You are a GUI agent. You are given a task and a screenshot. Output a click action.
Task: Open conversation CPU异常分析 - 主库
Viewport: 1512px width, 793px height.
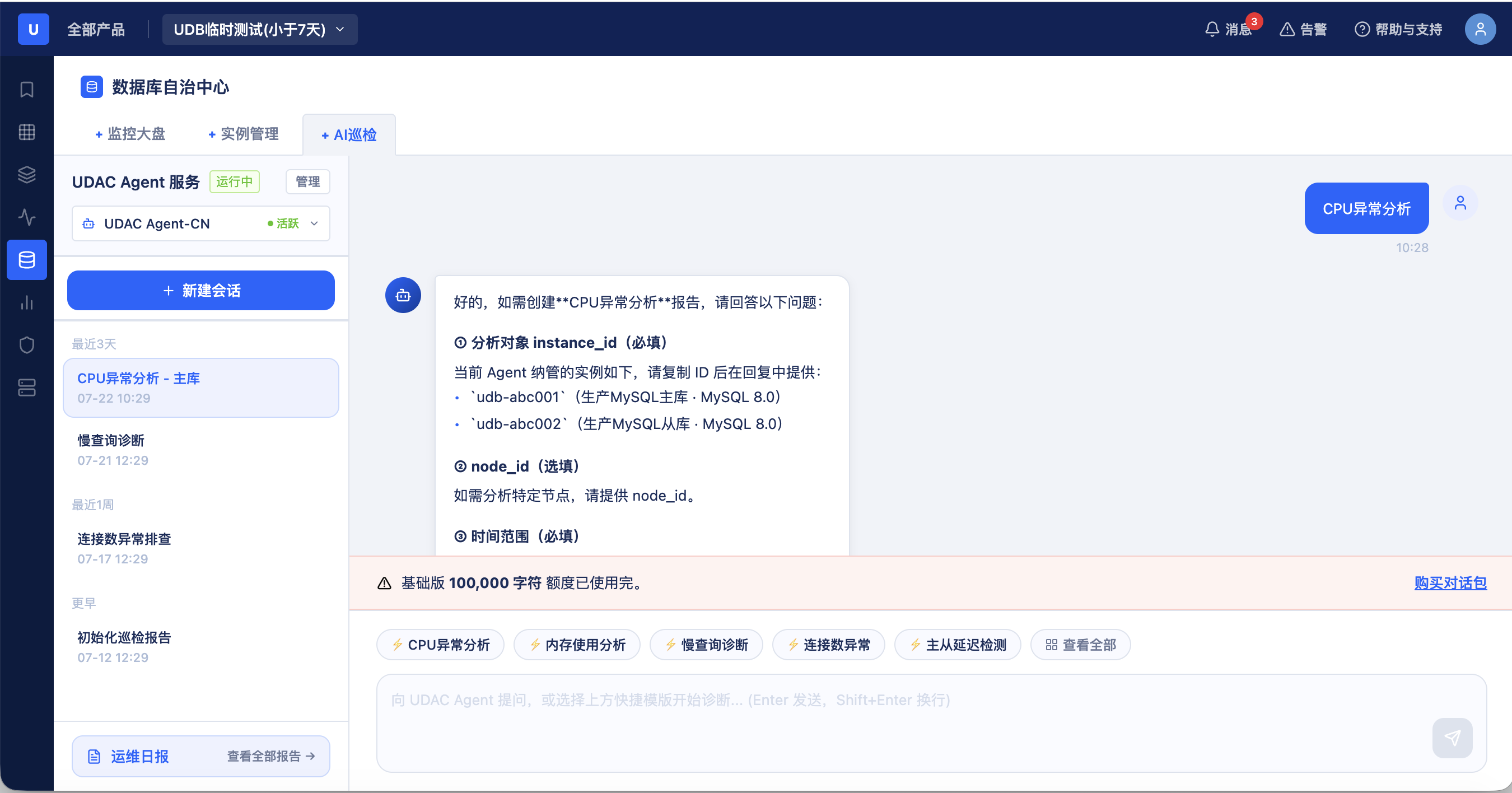pos(202,388)
